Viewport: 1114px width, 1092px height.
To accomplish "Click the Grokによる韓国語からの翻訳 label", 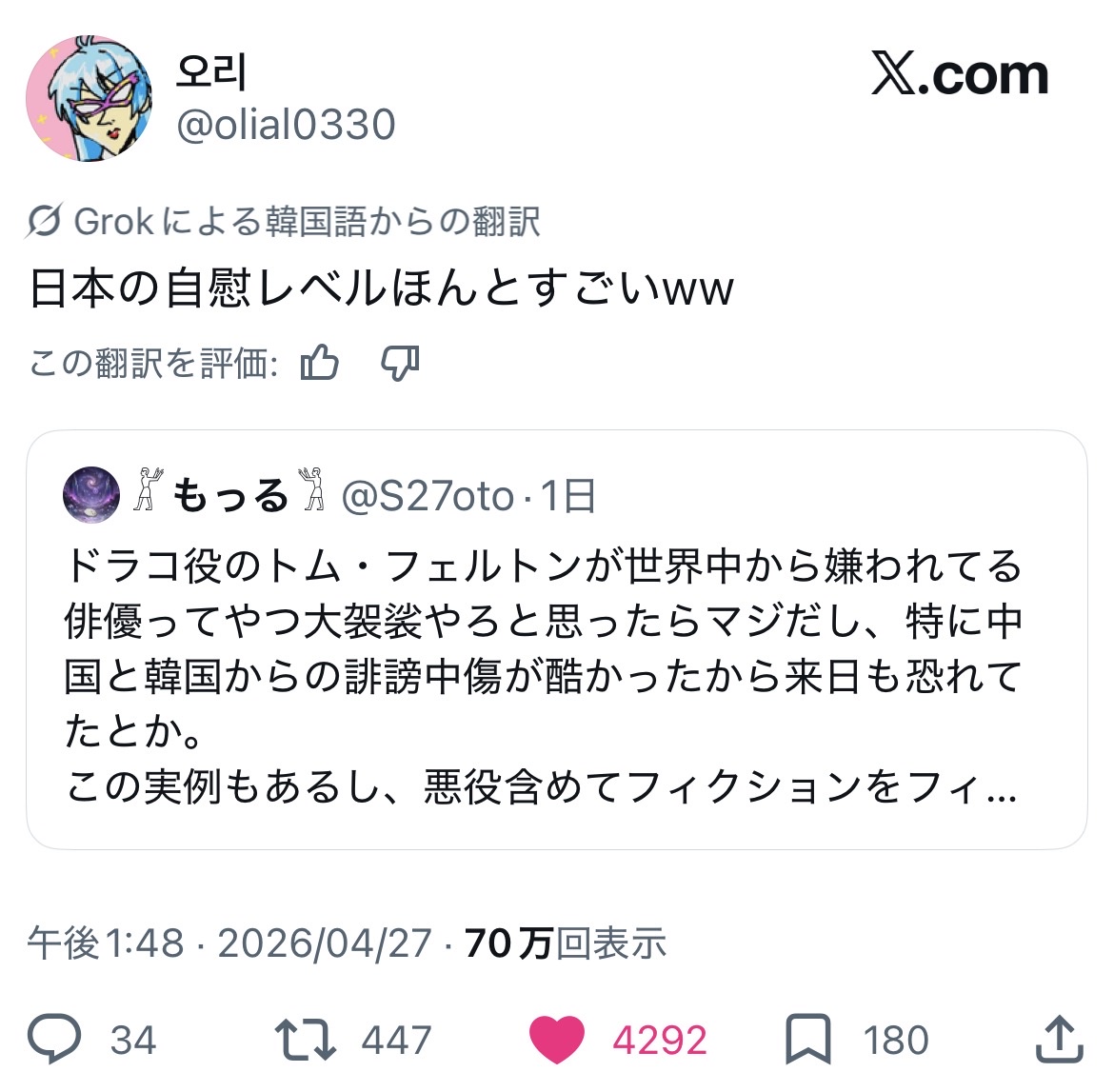I will point(307,221).
